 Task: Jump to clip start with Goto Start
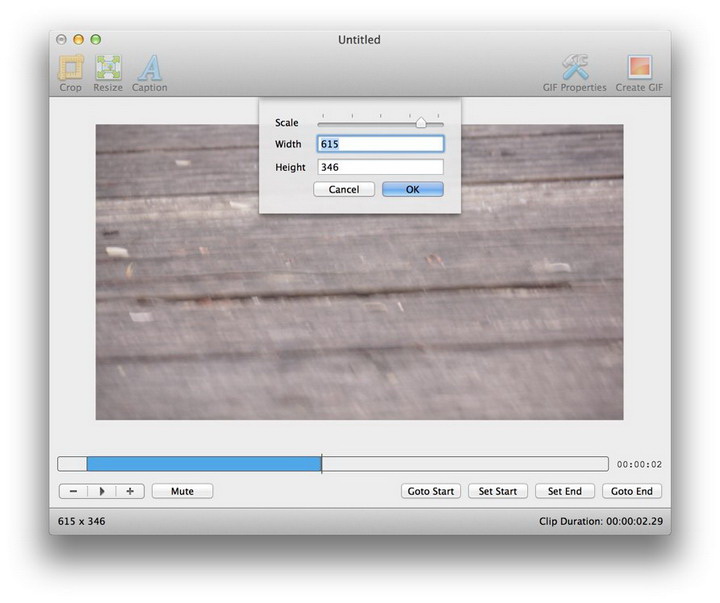pos(431,491)
